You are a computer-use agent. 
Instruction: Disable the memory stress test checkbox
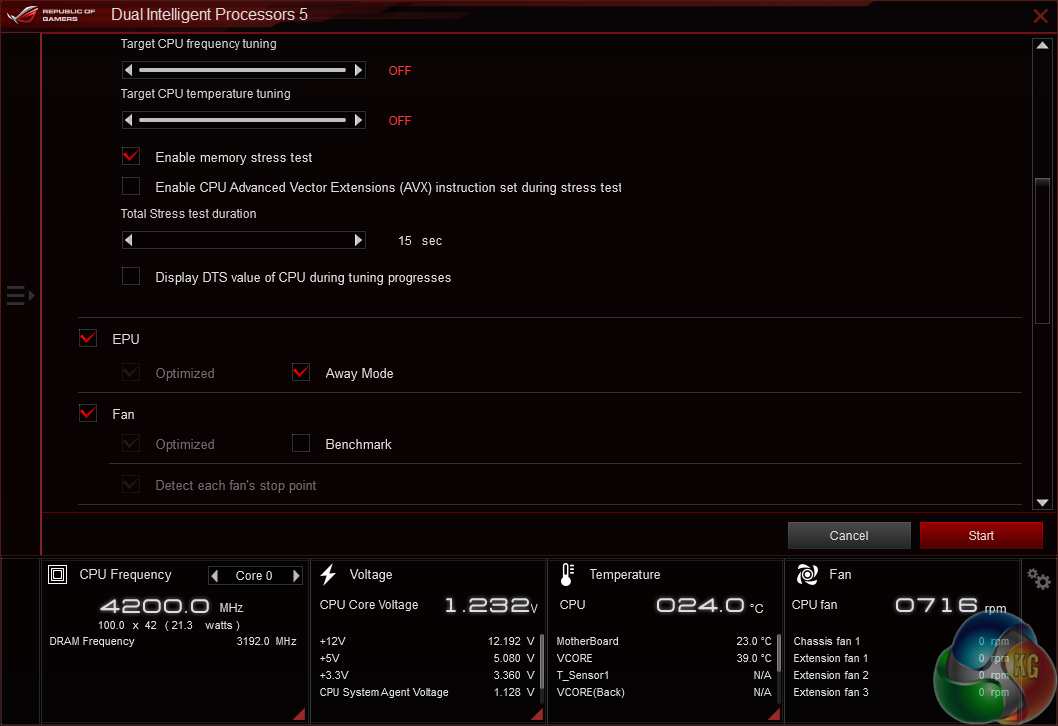(x=131, y=157)
